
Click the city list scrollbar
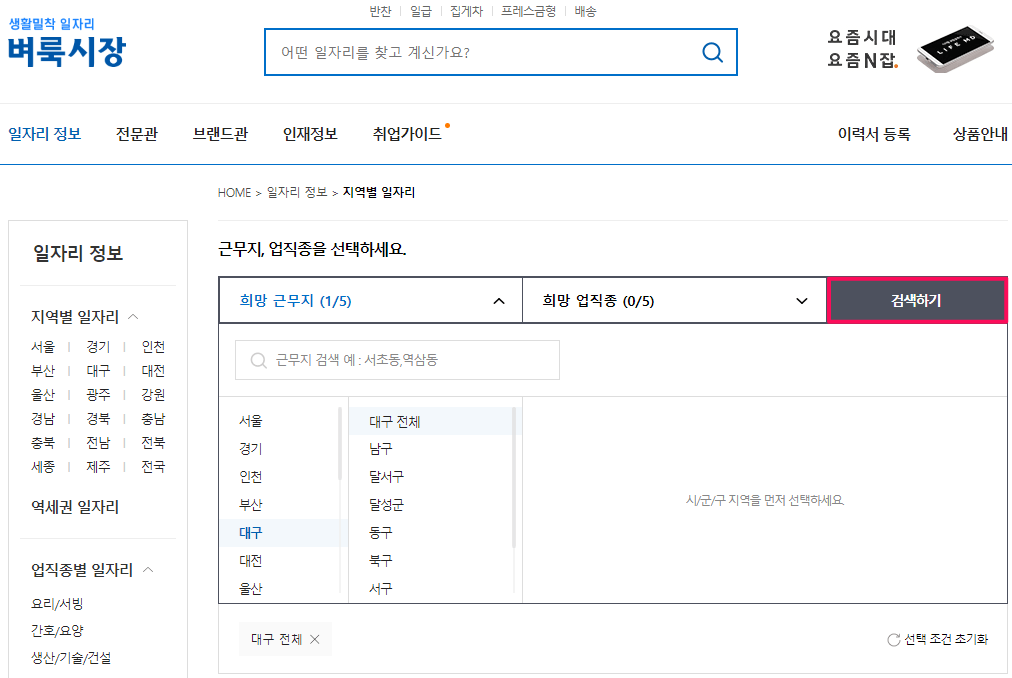[x=340, y=444]
